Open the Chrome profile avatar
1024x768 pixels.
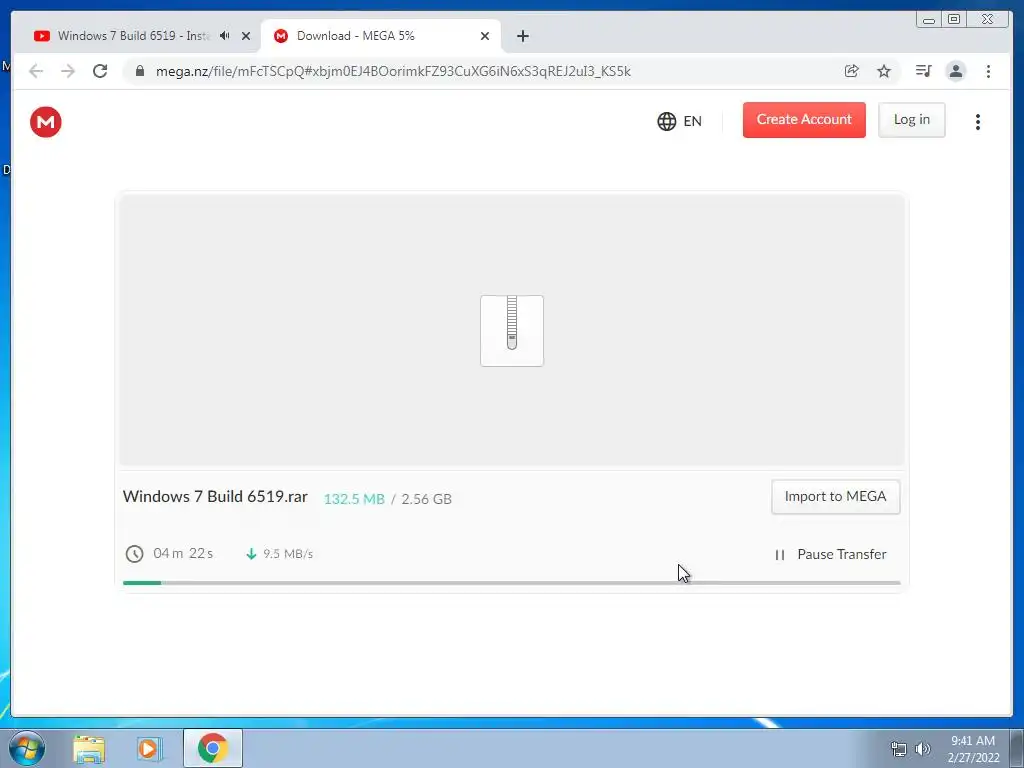pos(955,71)
